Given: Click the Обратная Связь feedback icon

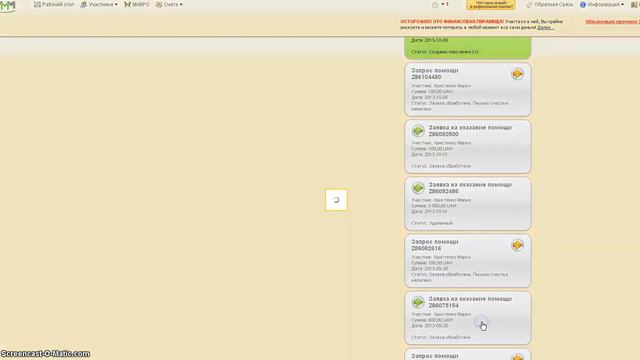Looking at the screenshot, I should (x=529, y=4).
